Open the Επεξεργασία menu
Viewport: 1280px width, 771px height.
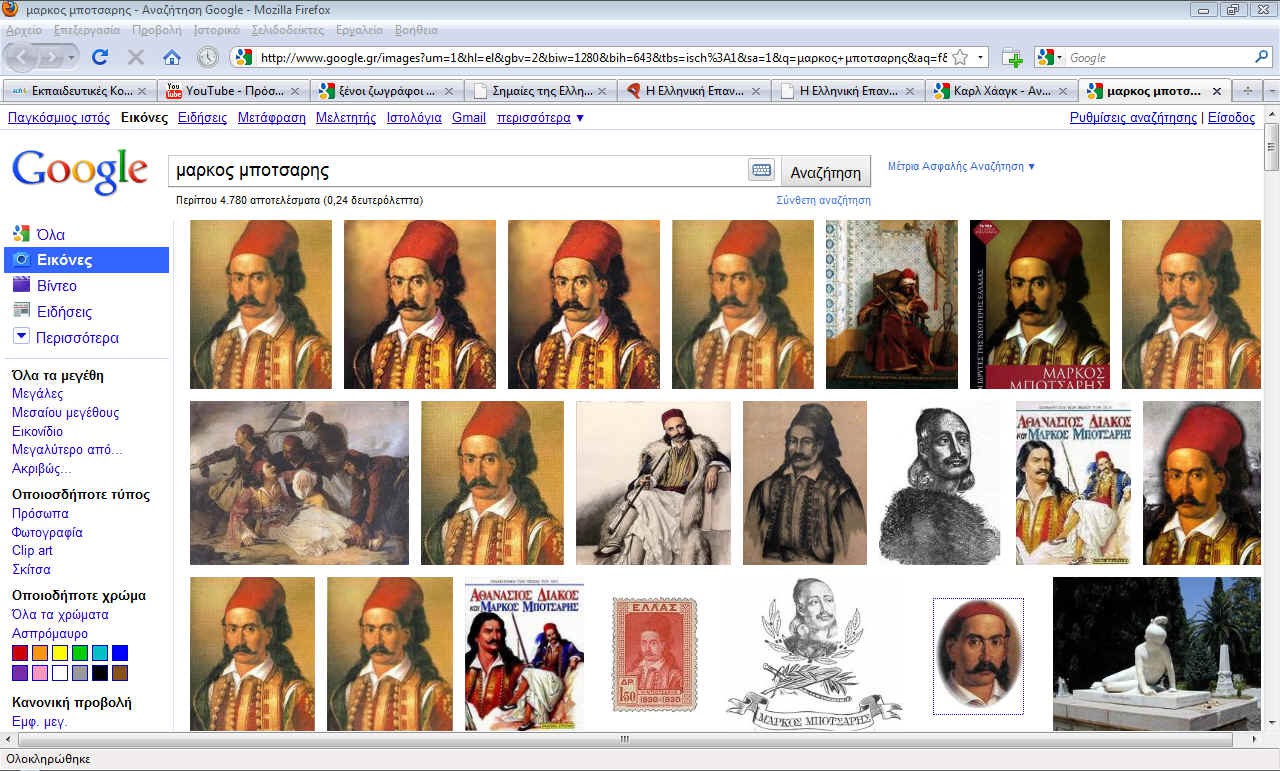(x=87, y=30)
